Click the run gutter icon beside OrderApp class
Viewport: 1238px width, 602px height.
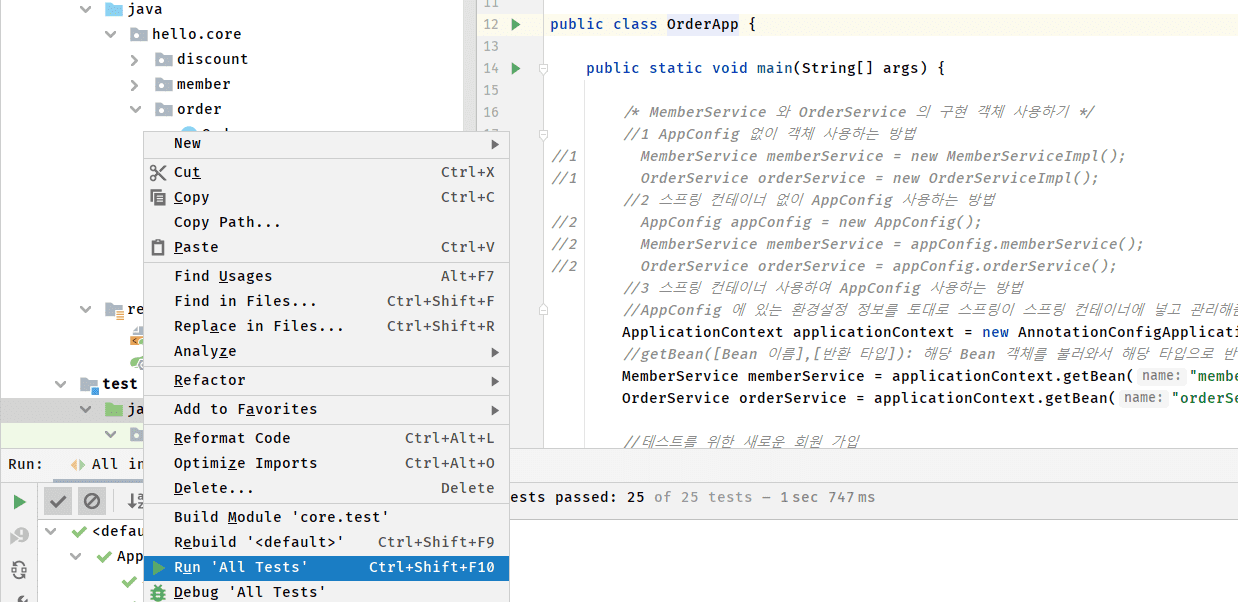[x=516, y=24]
